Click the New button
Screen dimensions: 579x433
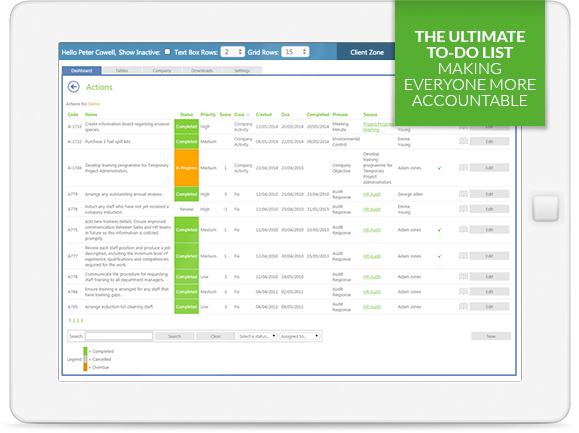(x=491, y=336)
